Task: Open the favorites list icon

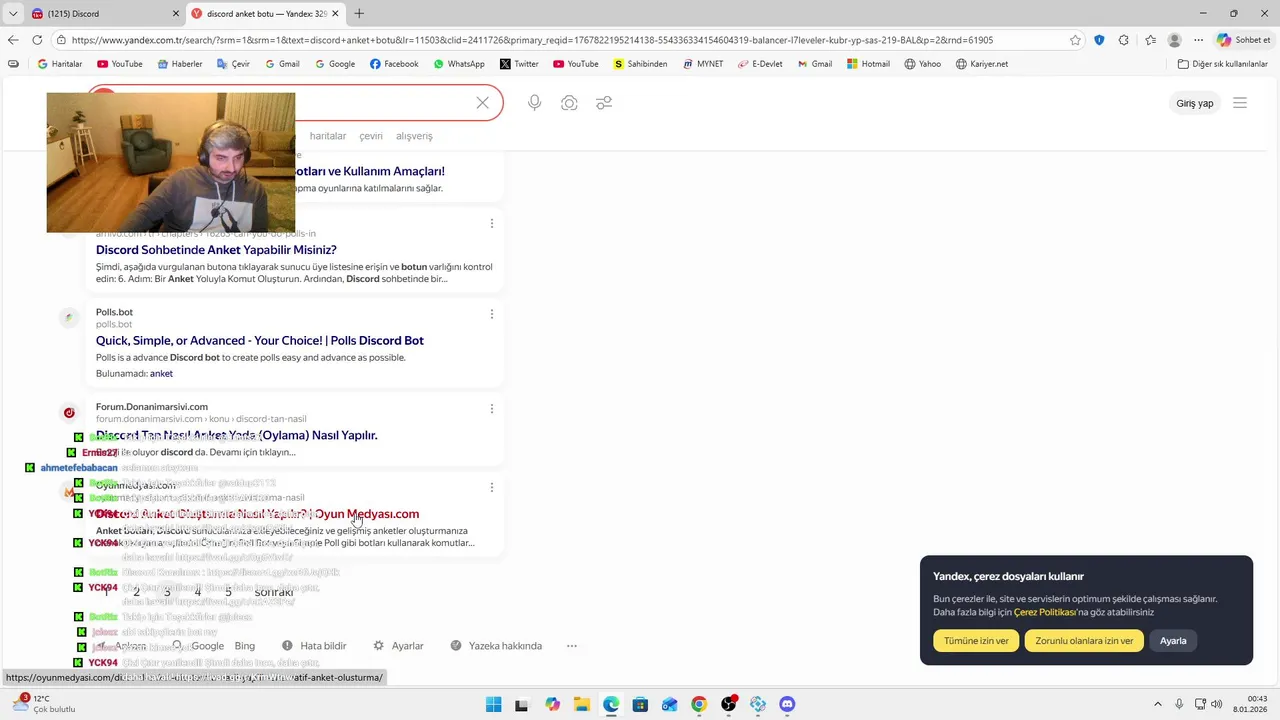Action: pyautogui.click(x=1150, y=40)
